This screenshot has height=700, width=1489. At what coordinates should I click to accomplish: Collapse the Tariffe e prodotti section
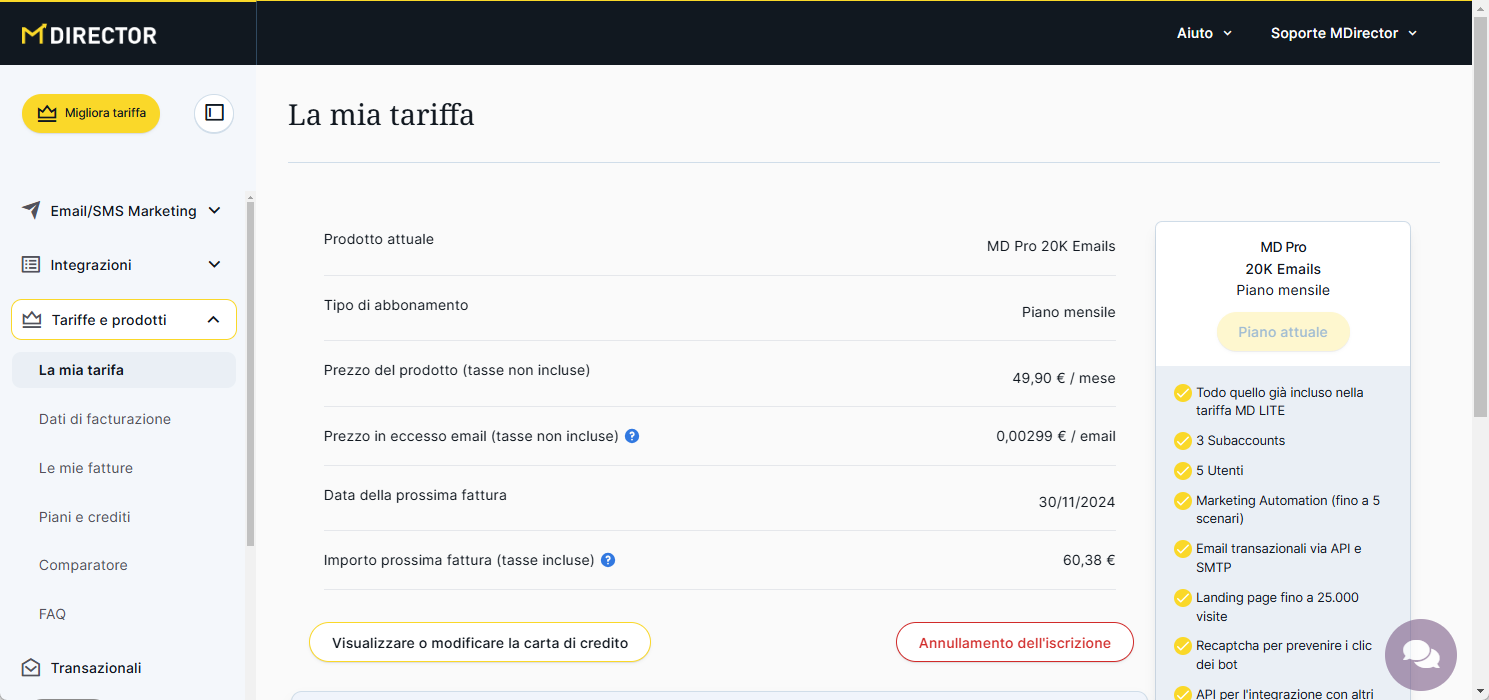pyautogui.click(x=213, y=320)
